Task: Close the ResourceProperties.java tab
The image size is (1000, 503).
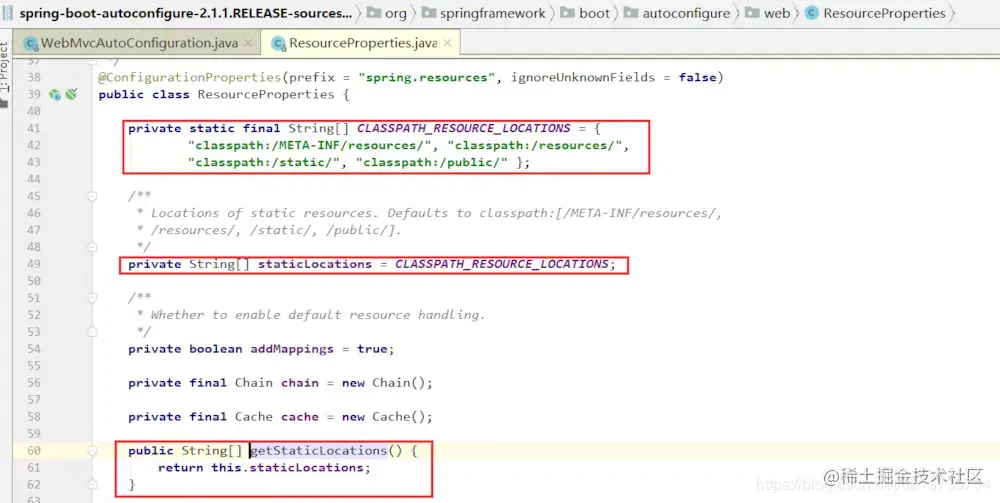Action: 447,43
